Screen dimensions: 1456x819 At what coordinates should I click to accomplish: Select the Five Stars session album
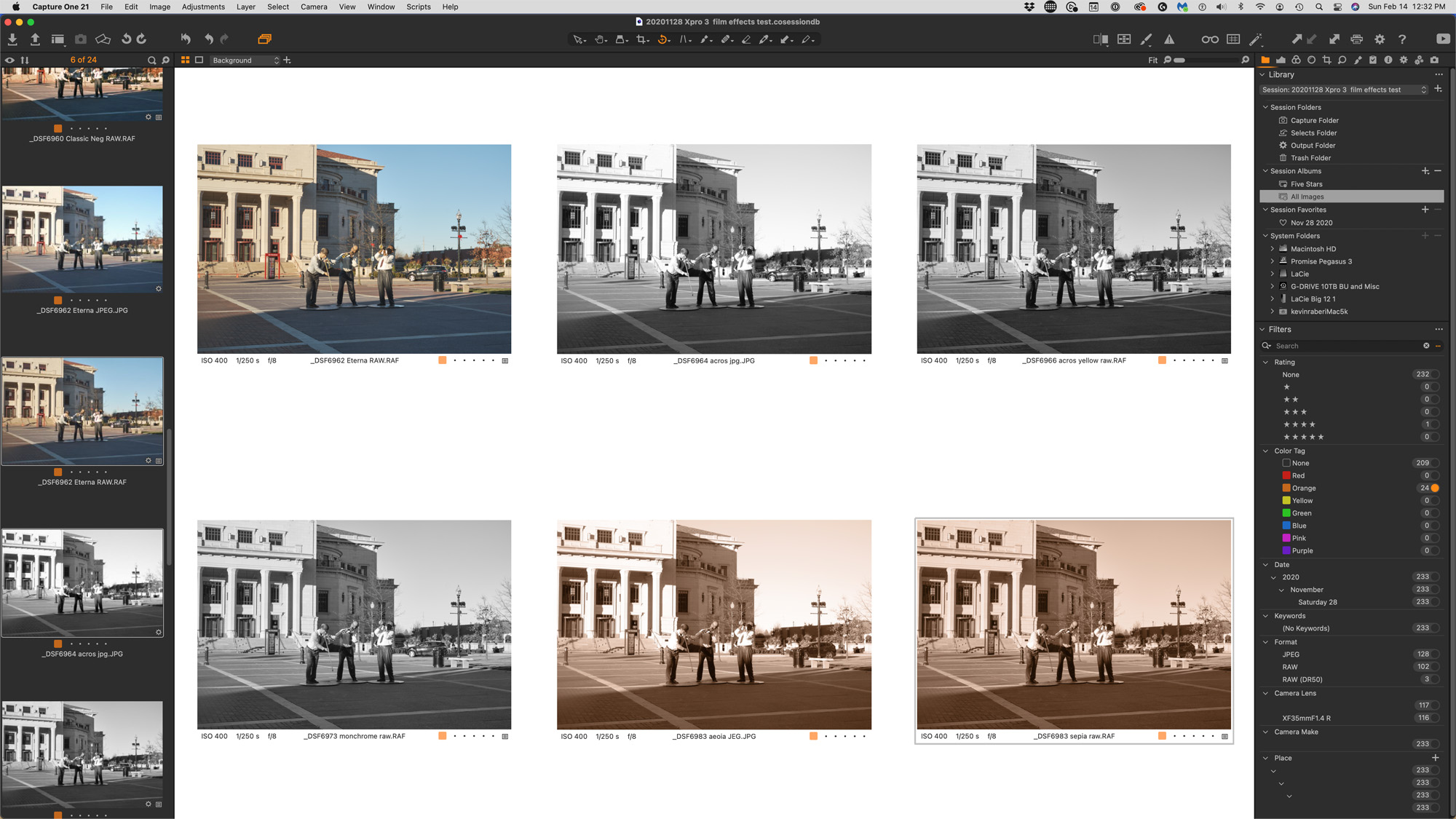tap(1306, 184)
